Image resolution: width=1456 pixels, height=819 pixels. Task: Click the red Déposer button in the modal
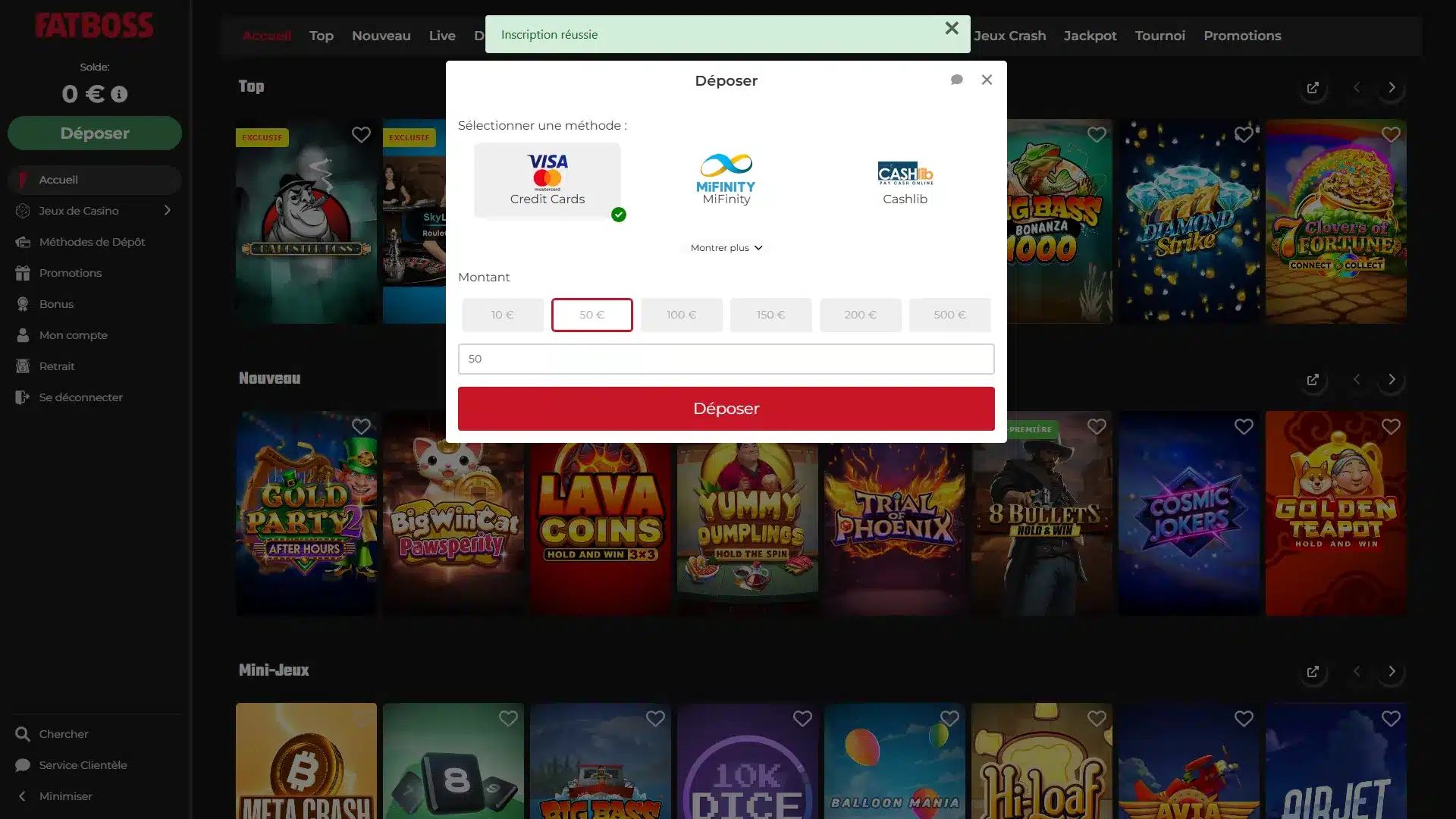point(726,408)
